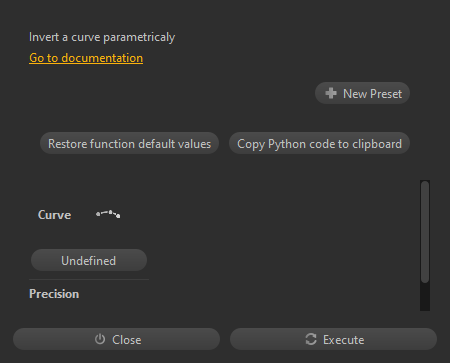Select the Curve parameter label

(54, 215)
